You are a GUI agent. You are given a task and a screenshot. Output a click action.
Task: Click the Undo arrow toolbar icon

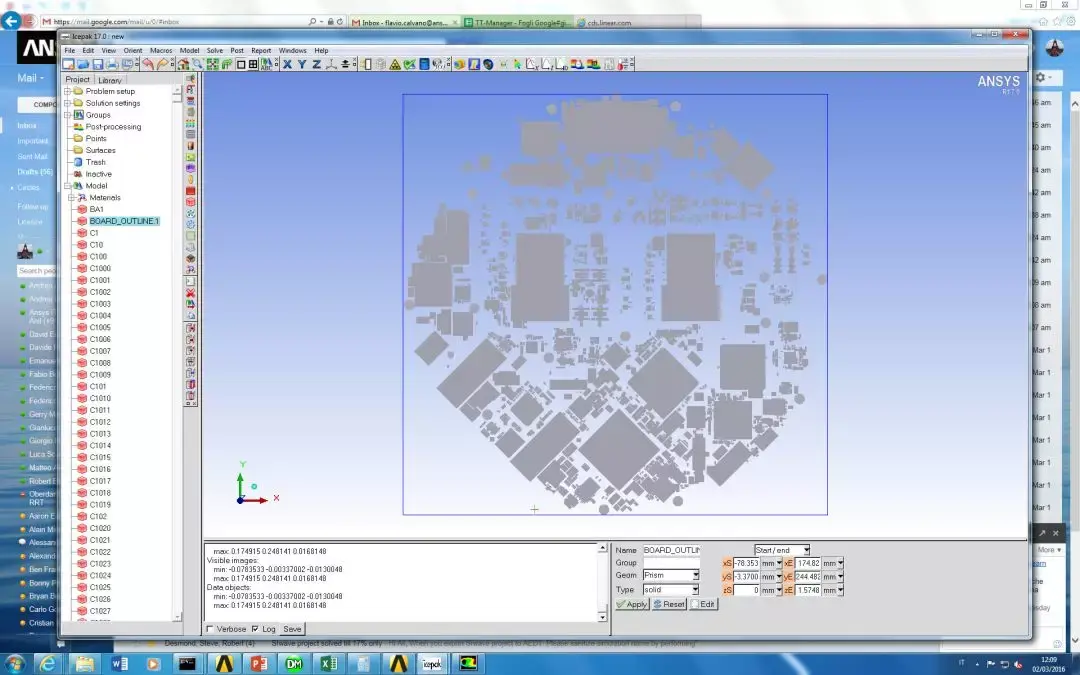(x=148, y=64)
